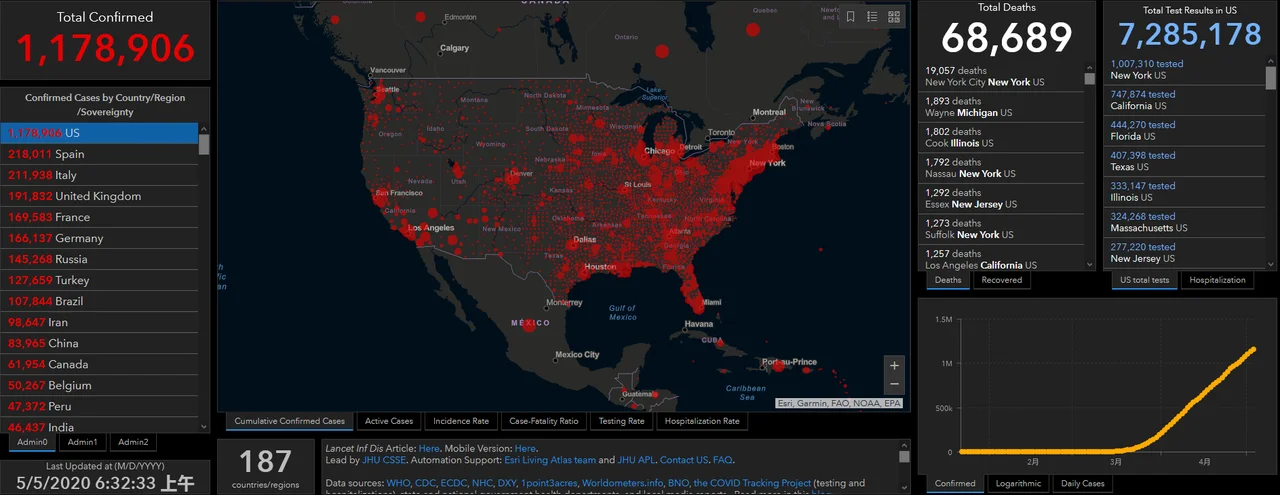The height and width of the screenshot is (495, 1280).
Task: Open the US total tests tab
Action: (x=1145, y=280)
